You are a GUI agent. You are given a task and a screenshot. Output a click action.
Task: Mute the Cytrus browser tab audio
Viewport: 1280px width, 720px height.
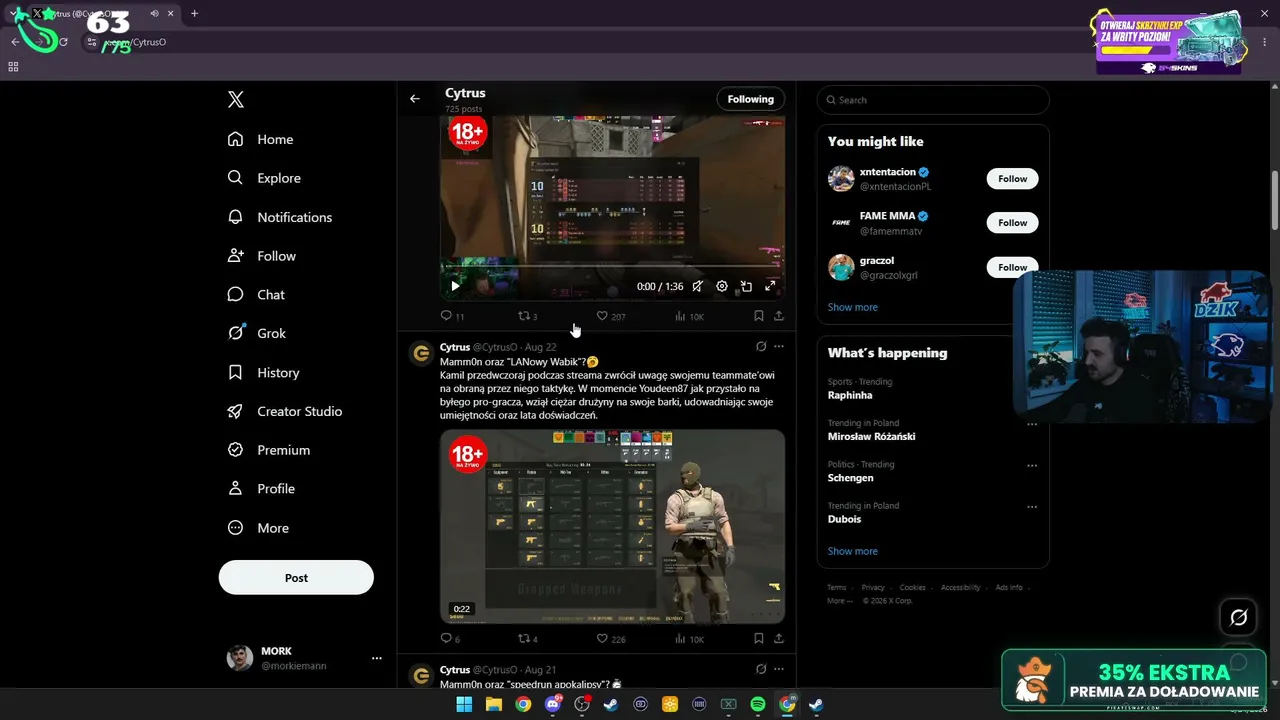tap(154, 14)
